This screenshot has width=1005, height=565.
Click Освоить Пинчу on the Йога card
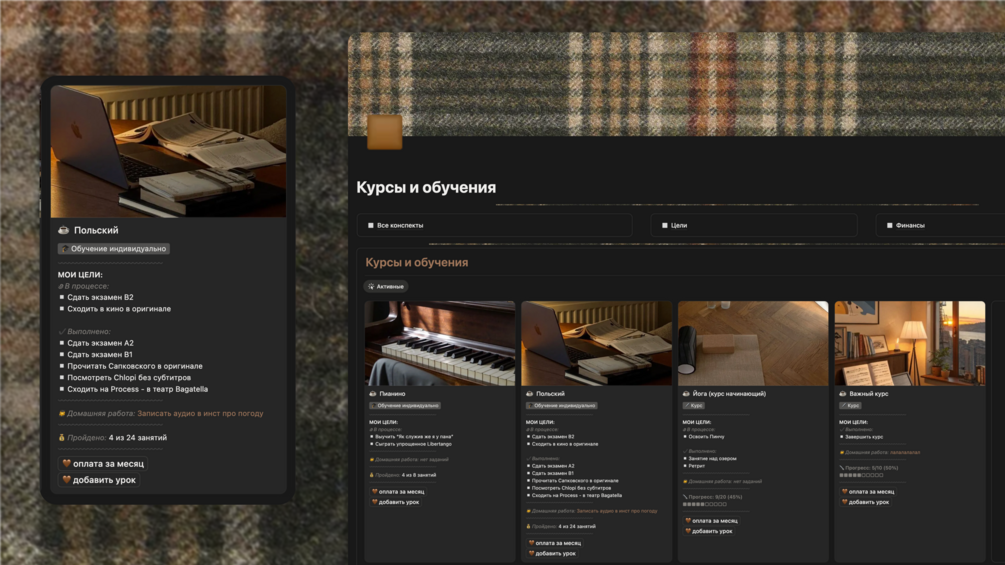point(706,437)
